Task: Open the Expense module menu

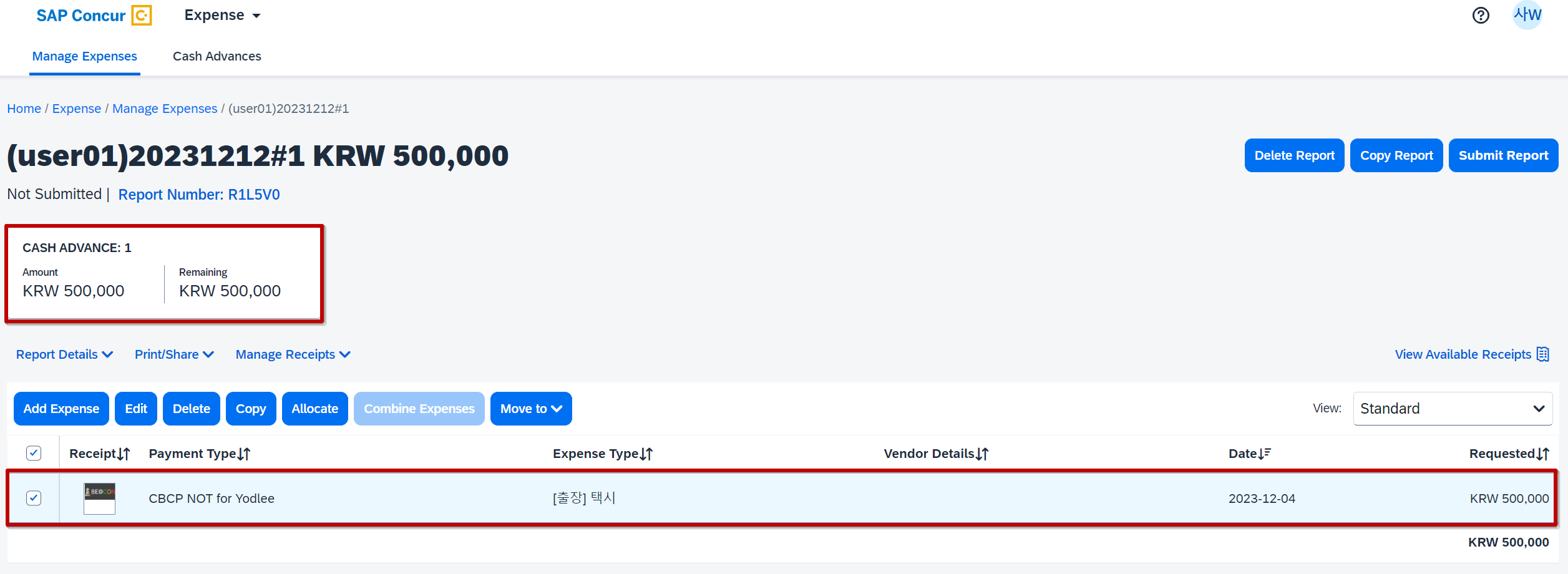Action: (x=222, y=16)
